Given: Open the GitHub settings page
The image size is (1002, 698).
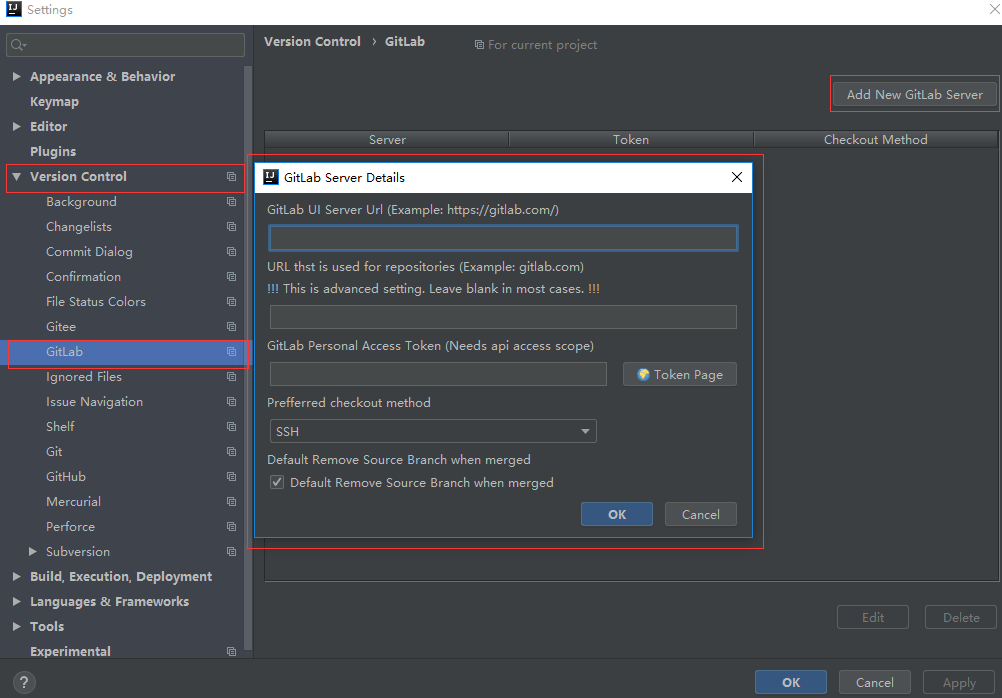Looking at the screenshot, I should coord(66,477).
